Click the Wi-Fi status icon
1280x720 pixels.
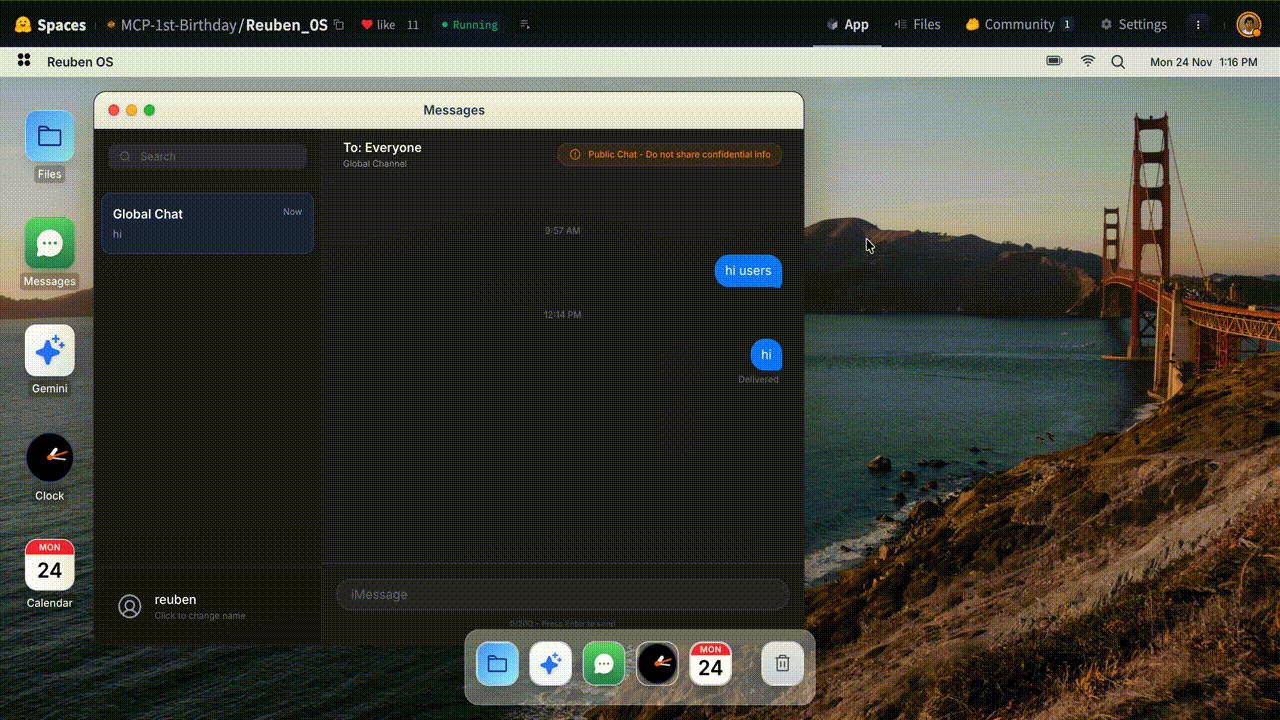point(1087,62)
